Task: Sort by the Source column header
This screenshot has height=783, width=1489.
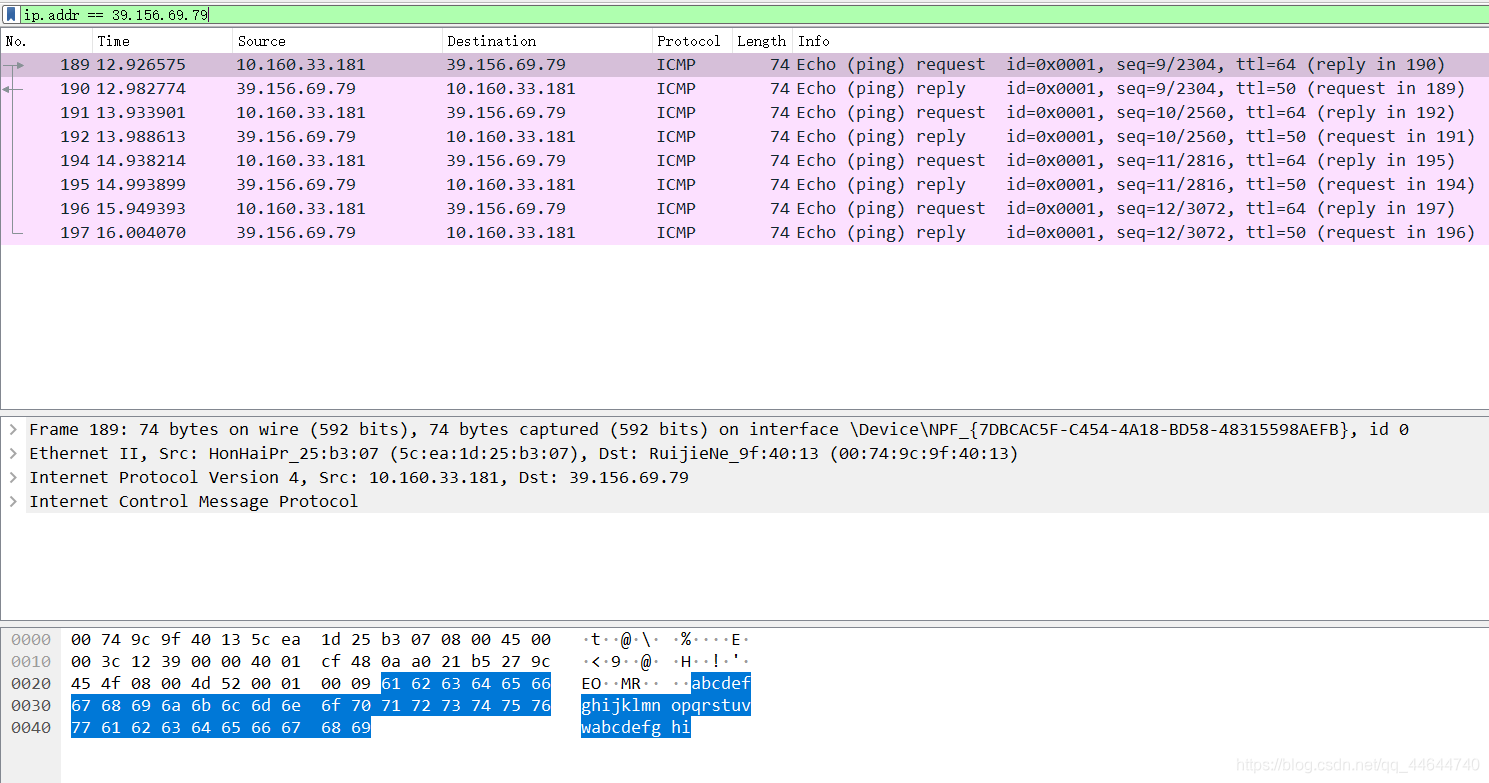Action: coord(337,41)
